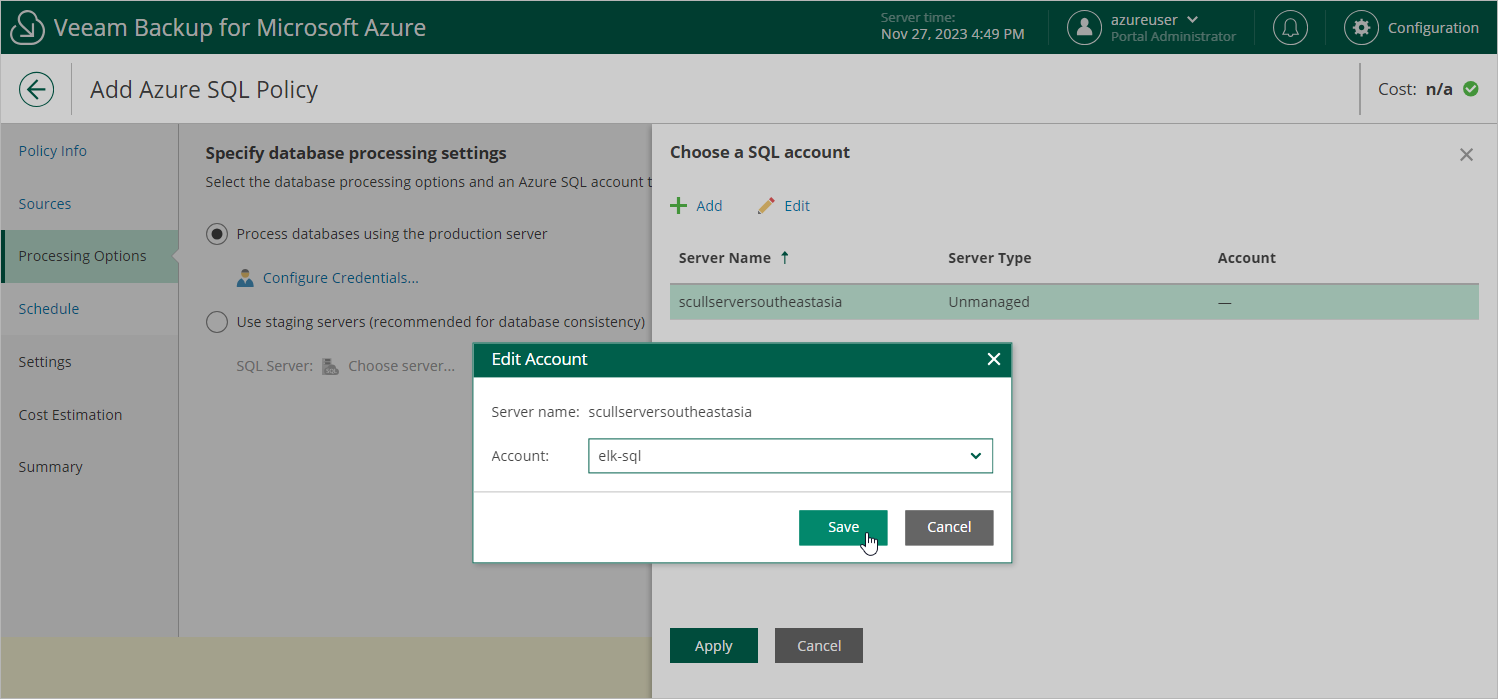Open the Settings step
Viewport: 1498px width, 699px height.
45,362
